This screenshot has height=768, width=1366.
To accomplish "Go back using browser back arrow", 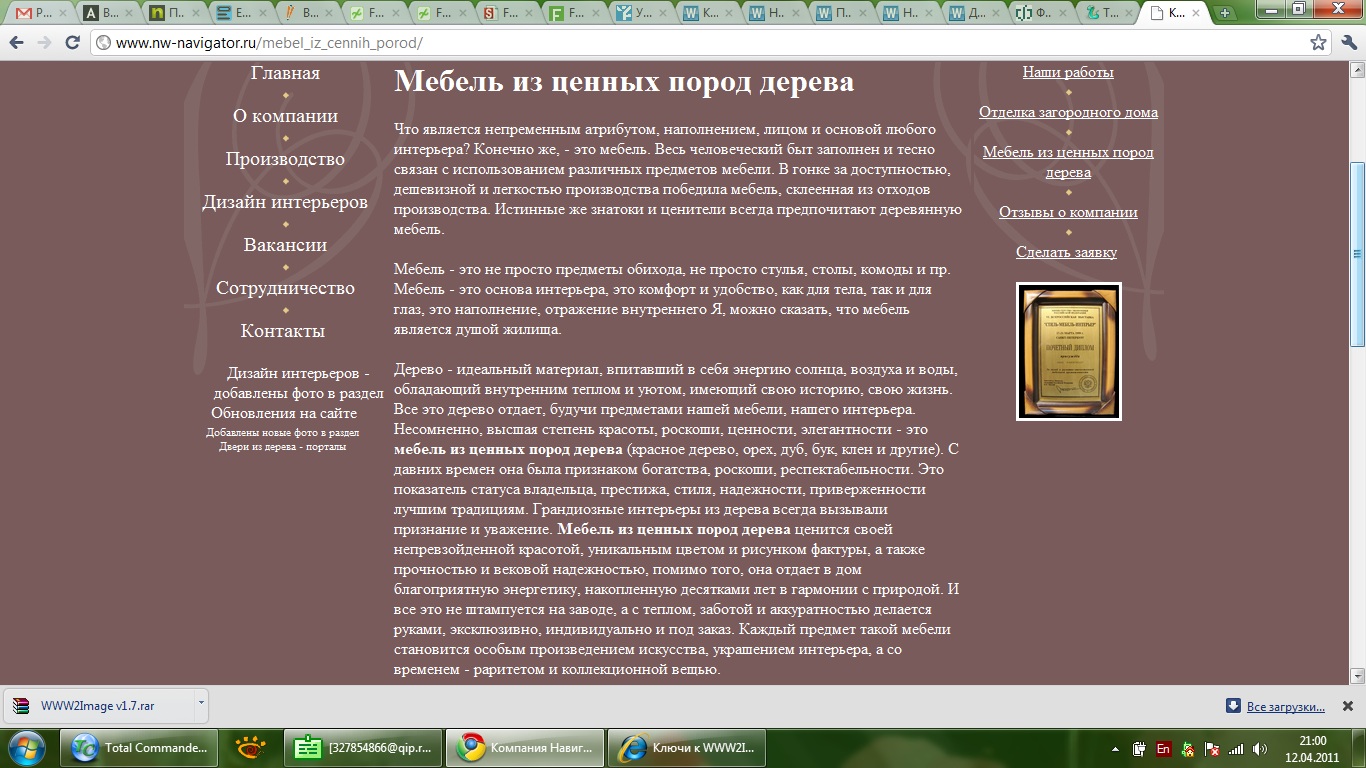I will (x=16, y=43).
